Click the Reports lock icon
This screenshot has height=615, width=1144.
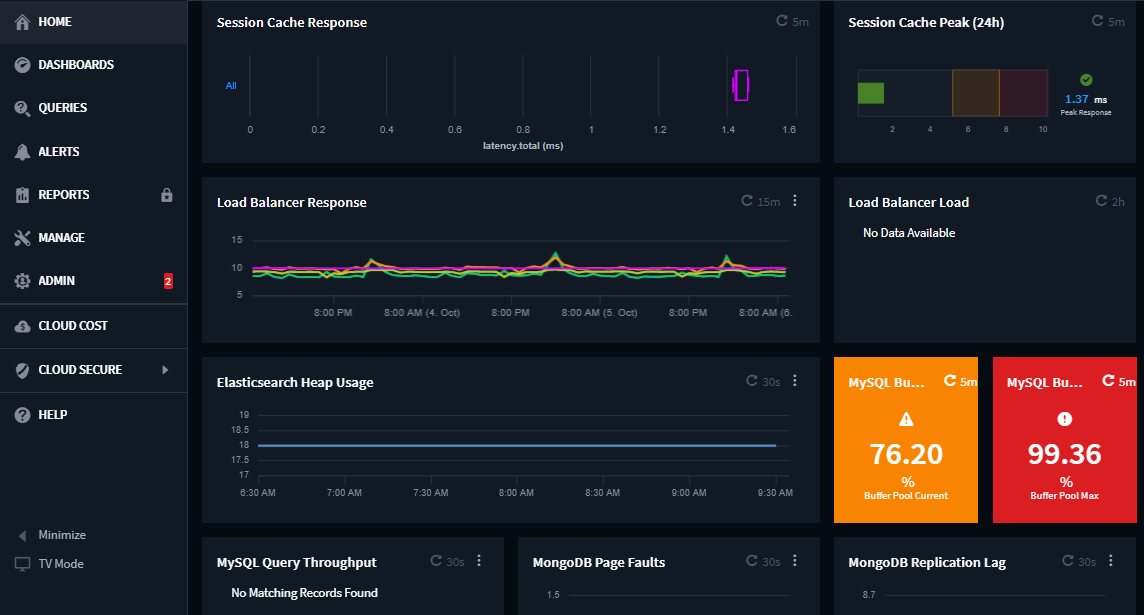[167, 195]
